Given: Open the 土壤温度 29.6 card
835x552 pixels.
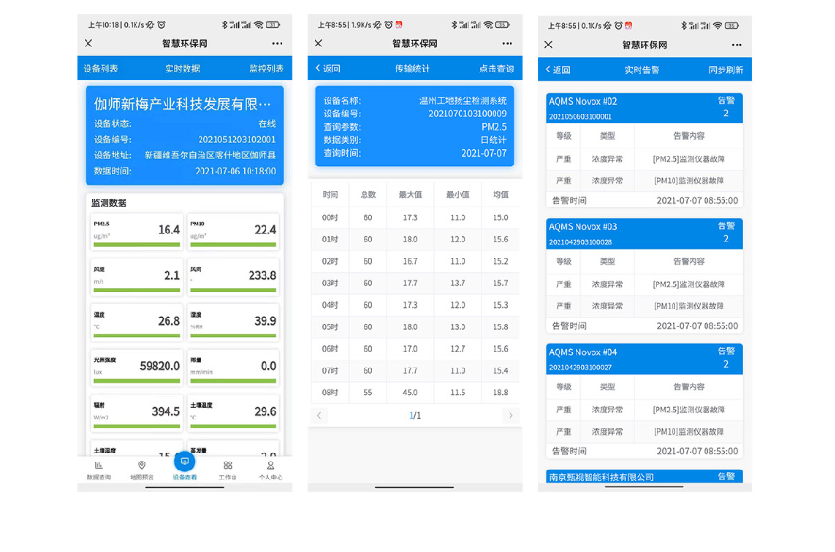Looking at the screenshot, I should pyautogui.click(x=233, y=413).
